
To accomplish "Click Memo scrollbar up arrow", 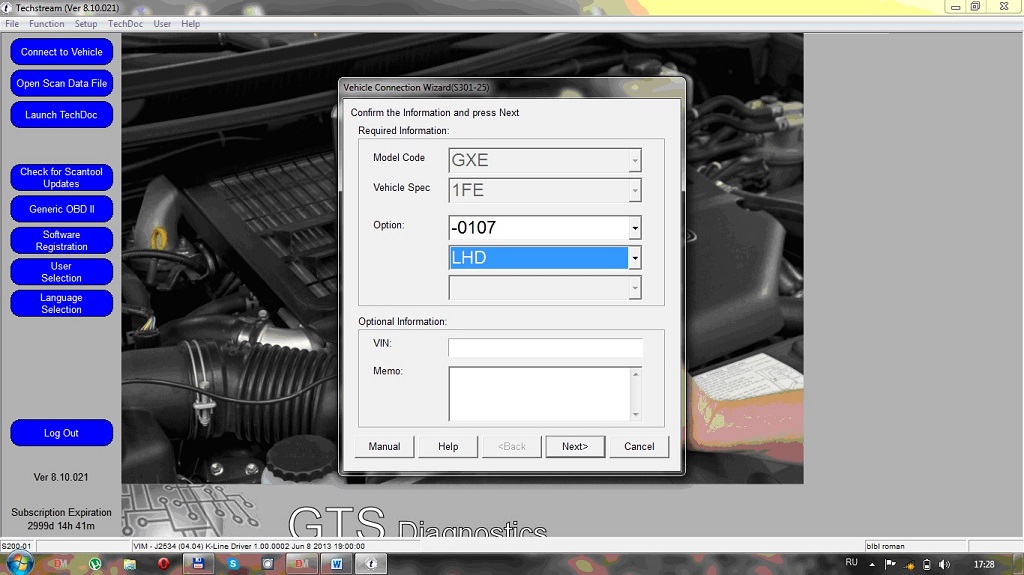I will [x=635, y=374].
